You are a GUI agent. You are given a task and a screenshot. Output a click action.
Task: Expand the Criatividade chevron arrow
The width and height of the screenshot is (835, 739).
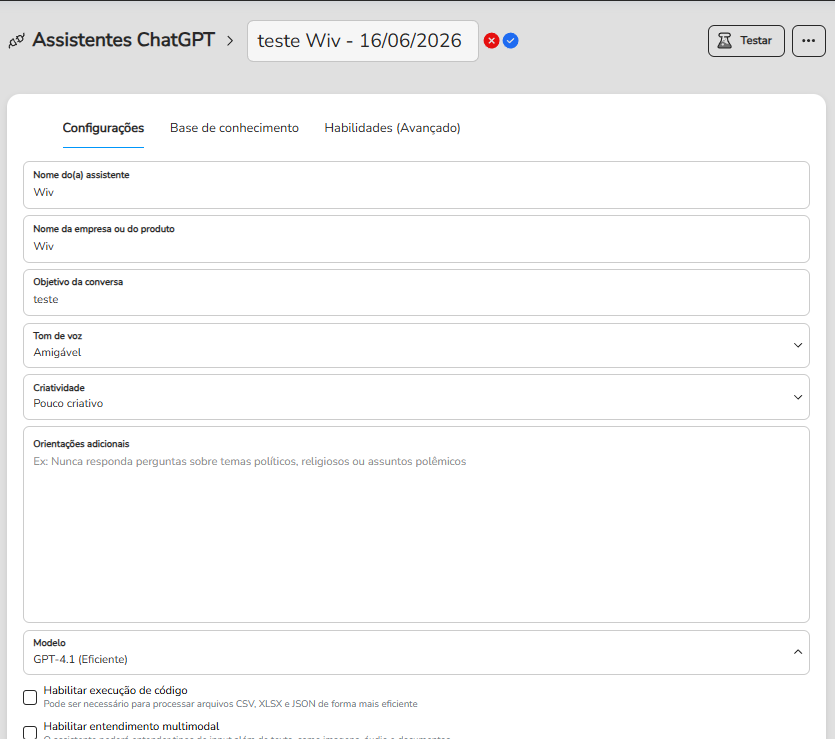[x=798, y=397]
